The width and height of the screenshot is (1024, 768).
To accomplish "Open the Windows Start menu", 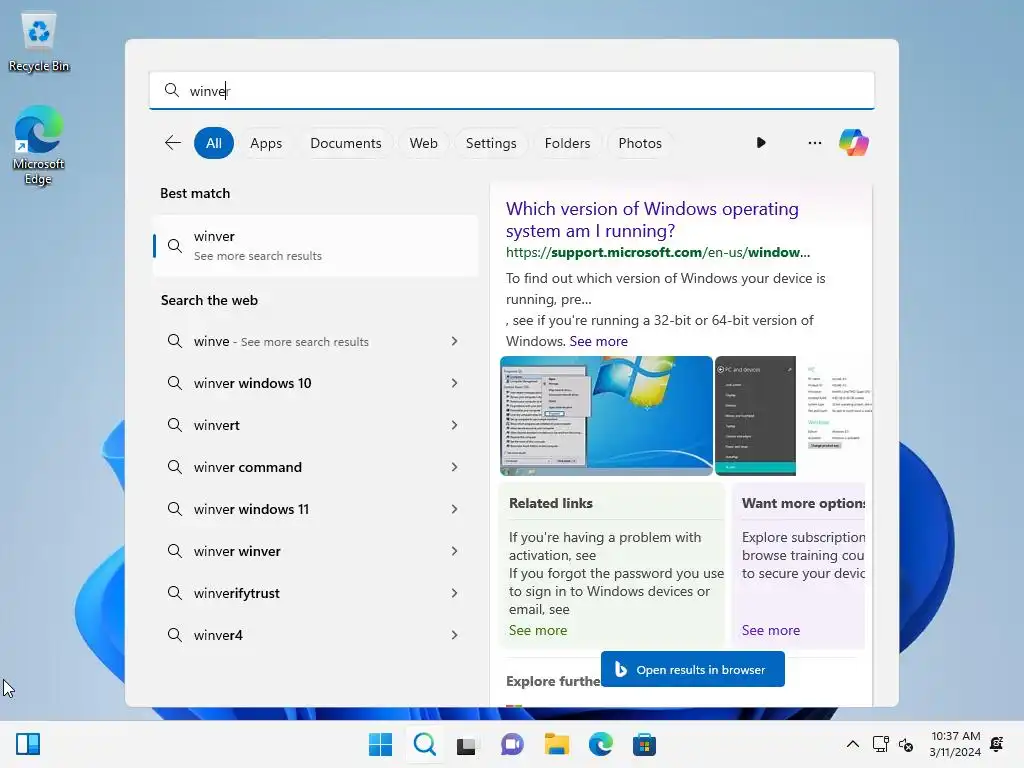I will [x=380, y=744].
